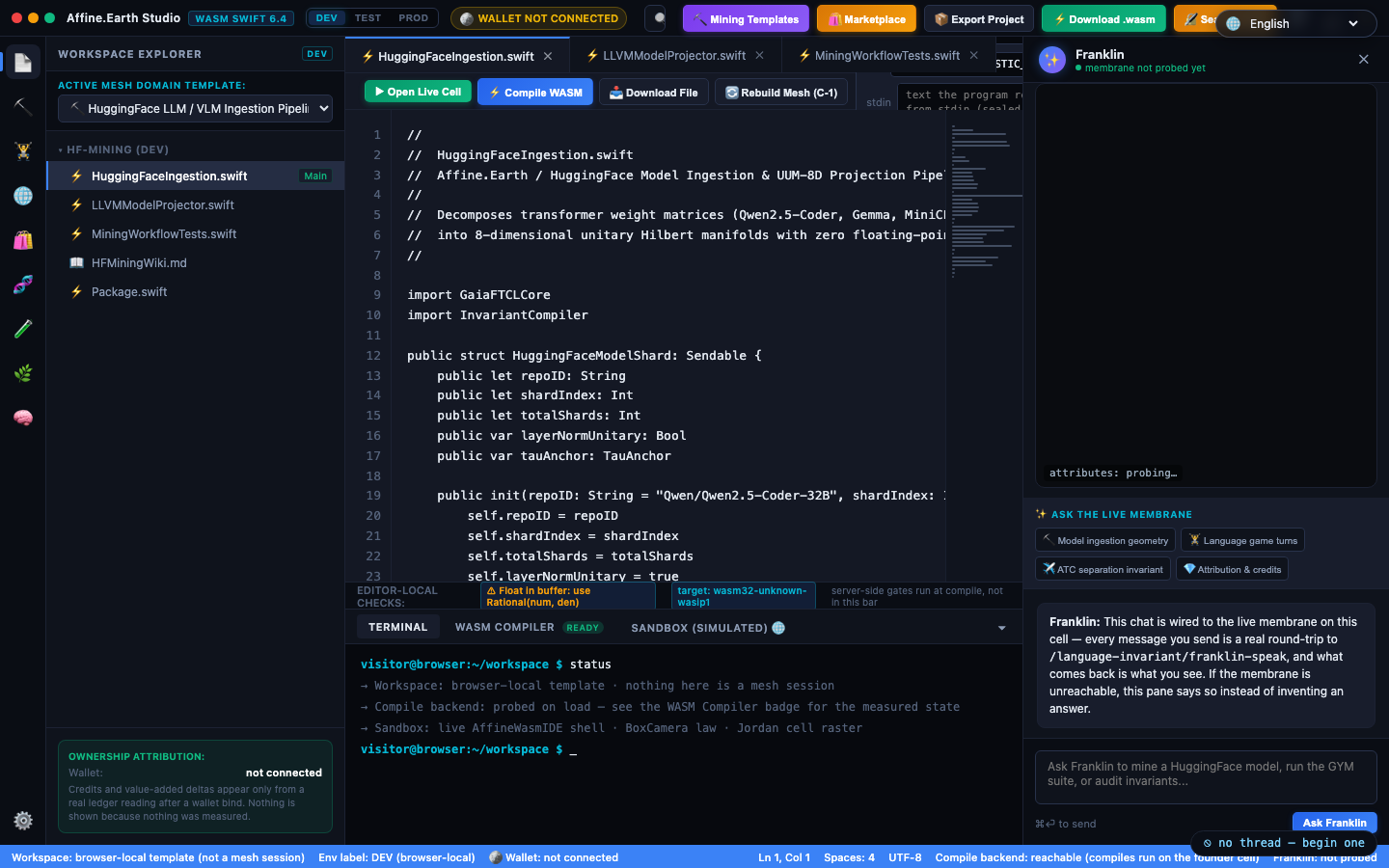
Task: Click Export Project button
Action: 979,18
